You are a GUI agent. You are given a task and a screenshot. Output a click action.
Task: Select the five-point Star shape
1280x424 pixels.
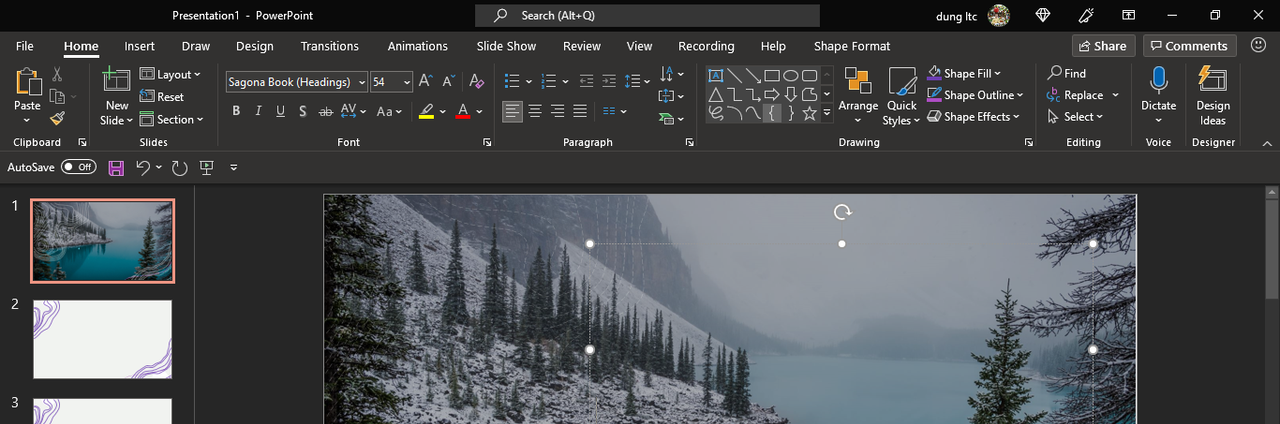[810, 113]
